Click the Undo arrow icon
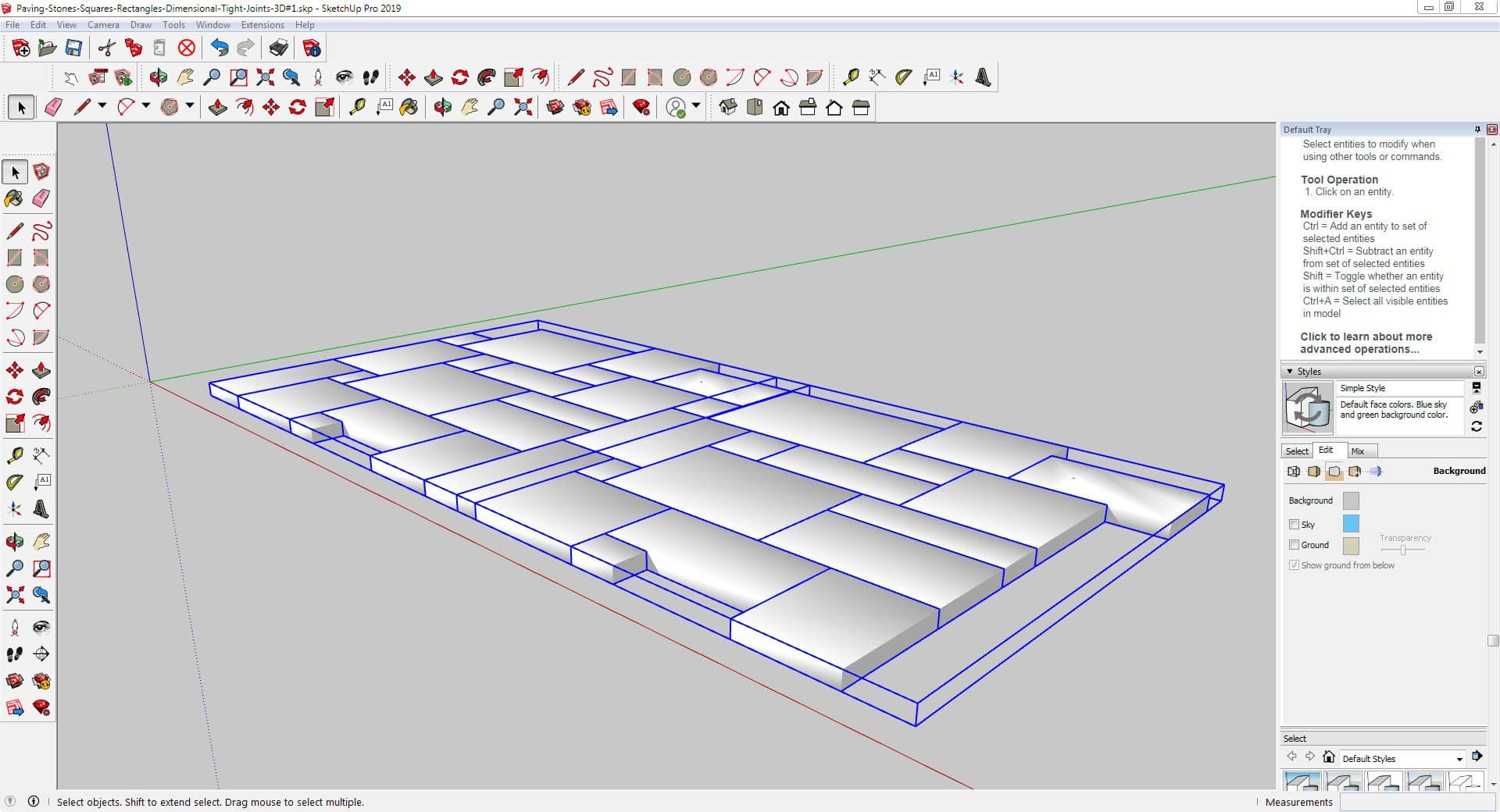The image size is (1500, 812). point(220,48)
